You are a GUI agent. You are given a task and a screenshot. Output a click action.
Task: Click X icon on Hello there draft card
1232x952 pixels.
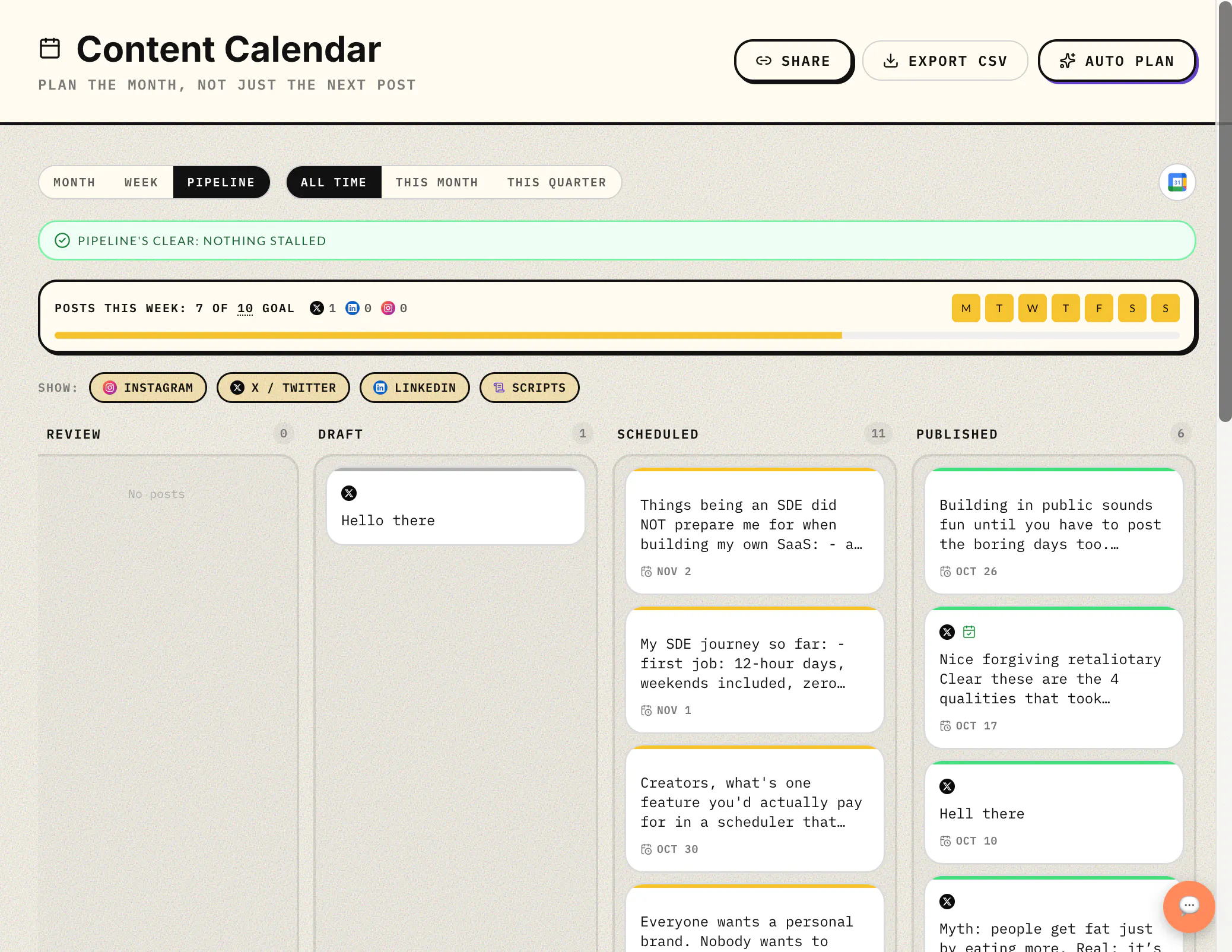tap(349, 493)
